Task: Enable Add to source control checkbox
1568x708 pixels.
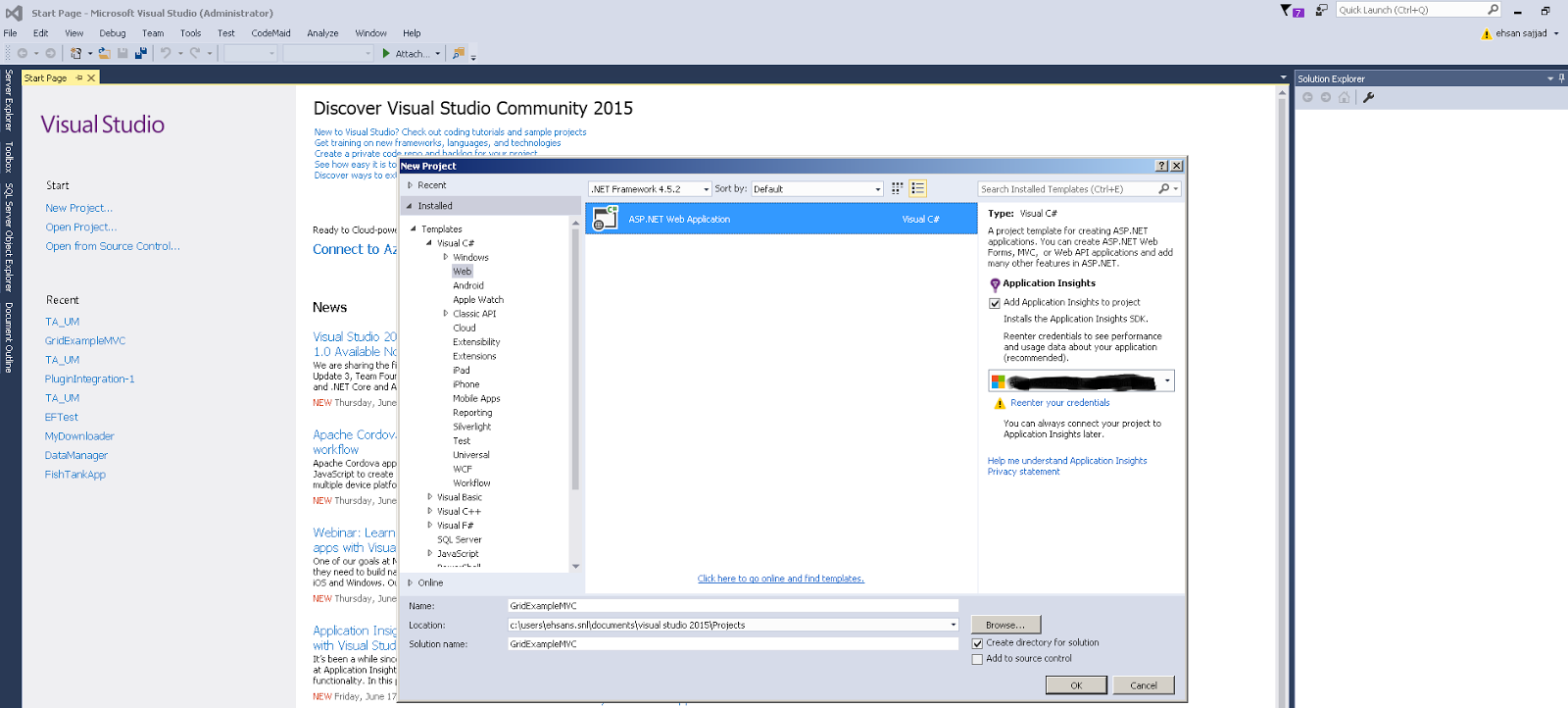Action: pyautogui.click(x=977, y=659)
